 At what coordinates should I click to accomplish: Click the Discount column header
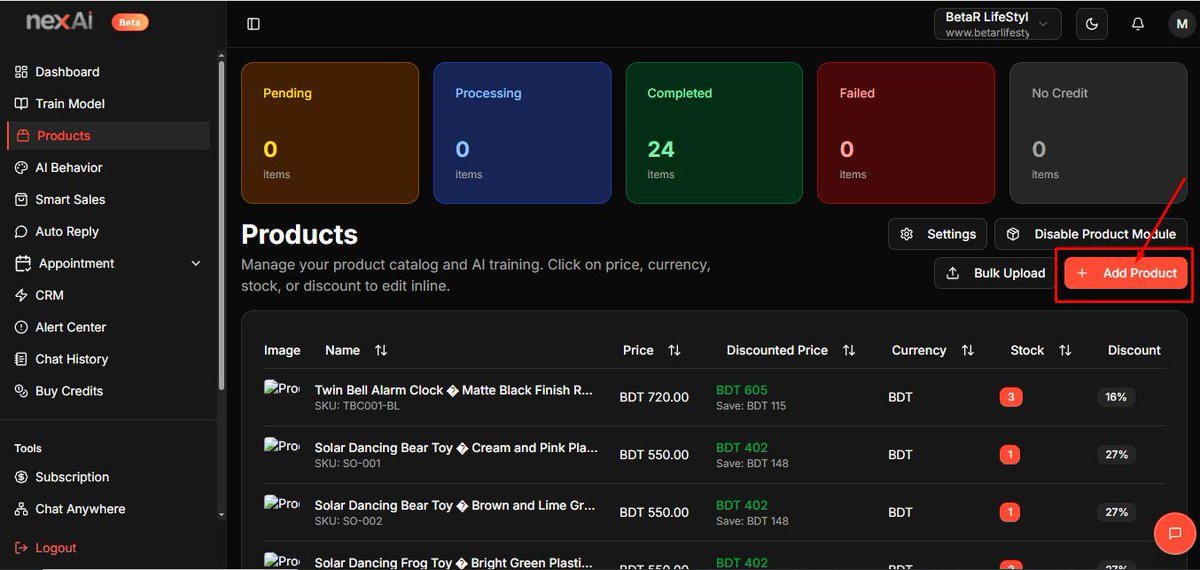pyautogui.click(x=1134, y=350)
